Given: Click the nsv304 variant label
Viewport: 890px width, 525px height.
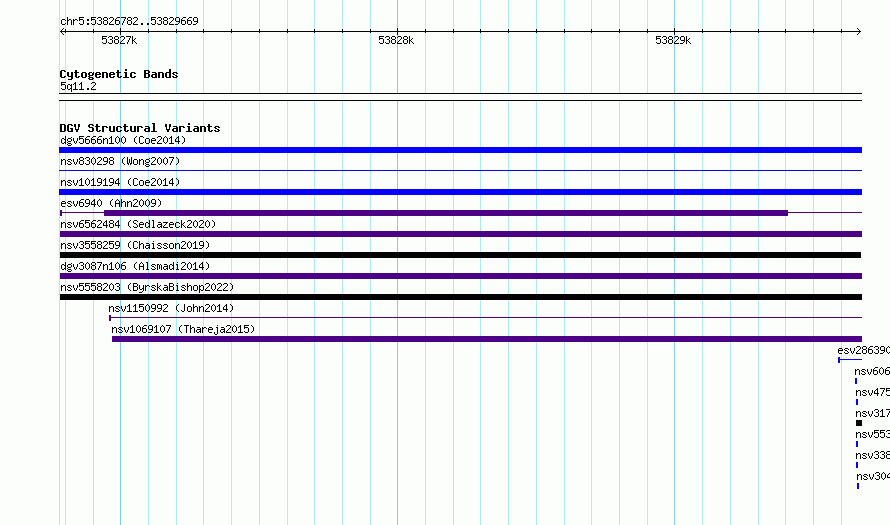Looking at the screenshot, I should coord(873,476).
